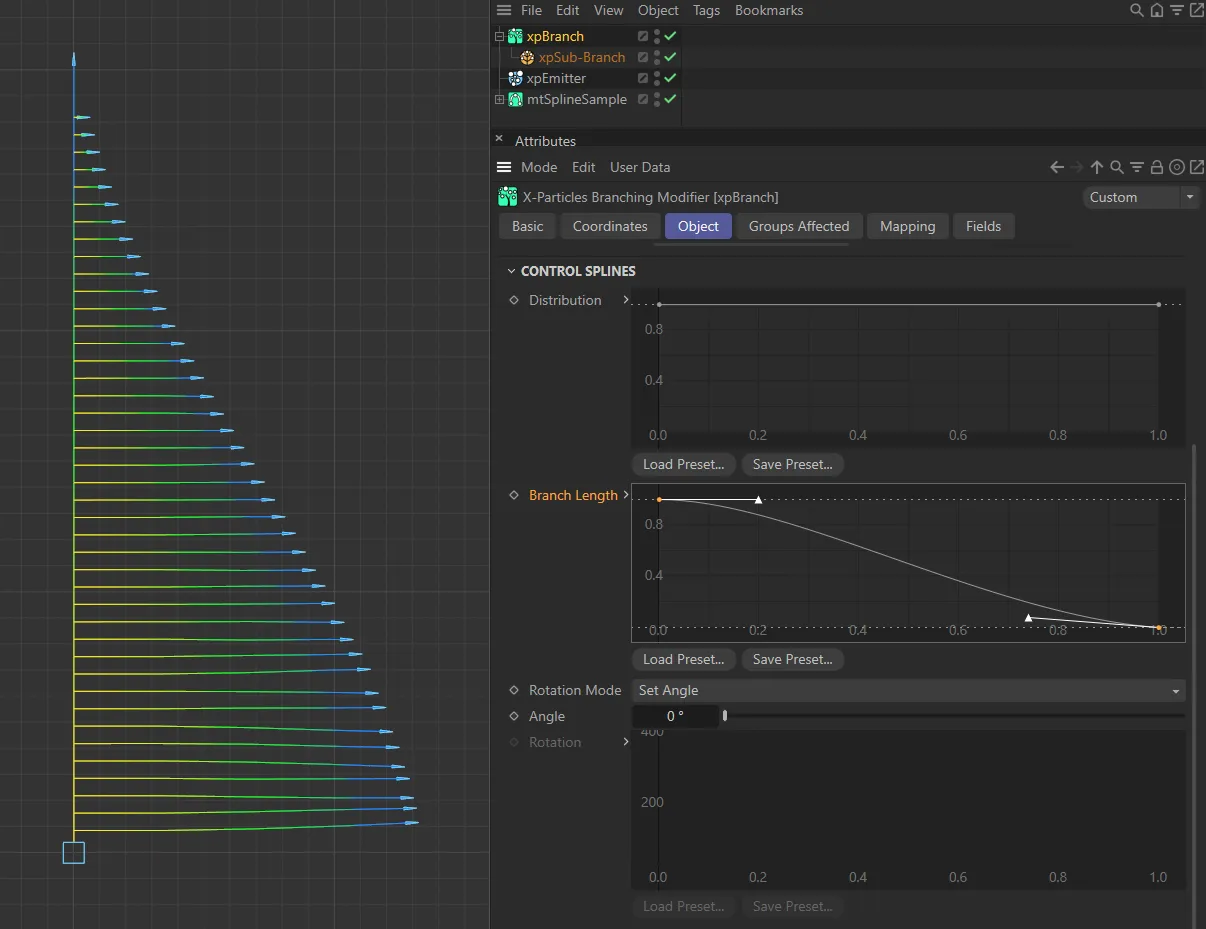Screen dimensions: 1206x929
Task: Lock the Attributes panel
Action: point(1157,167)
